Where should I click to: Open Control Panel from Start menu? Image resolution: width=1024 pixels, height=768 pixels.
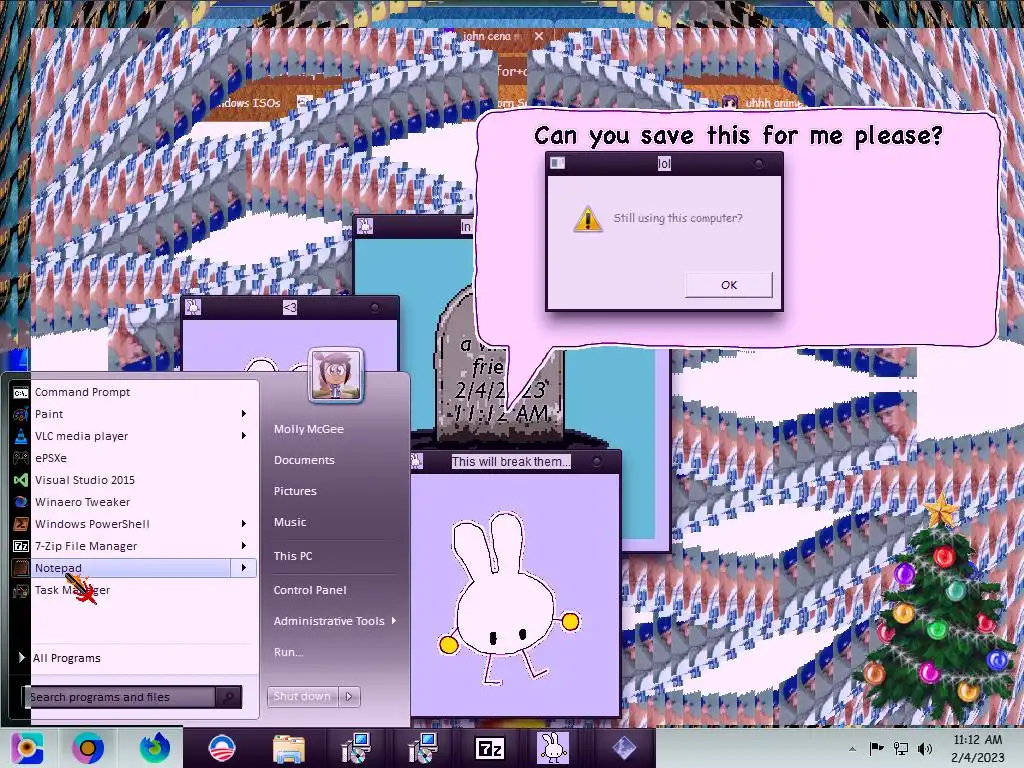(310, 590)
